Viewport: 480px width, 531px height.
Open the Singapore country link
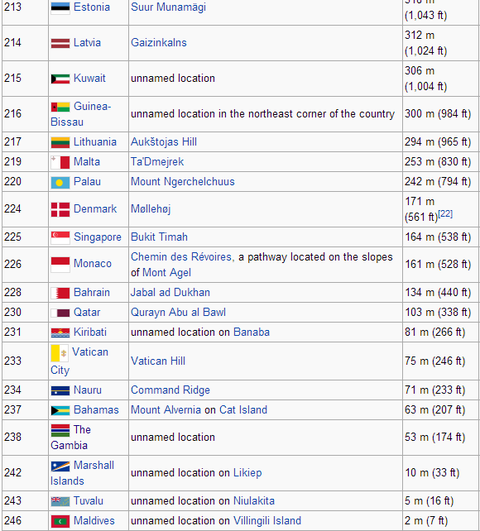pyautogui.click(x=98, y=237)
